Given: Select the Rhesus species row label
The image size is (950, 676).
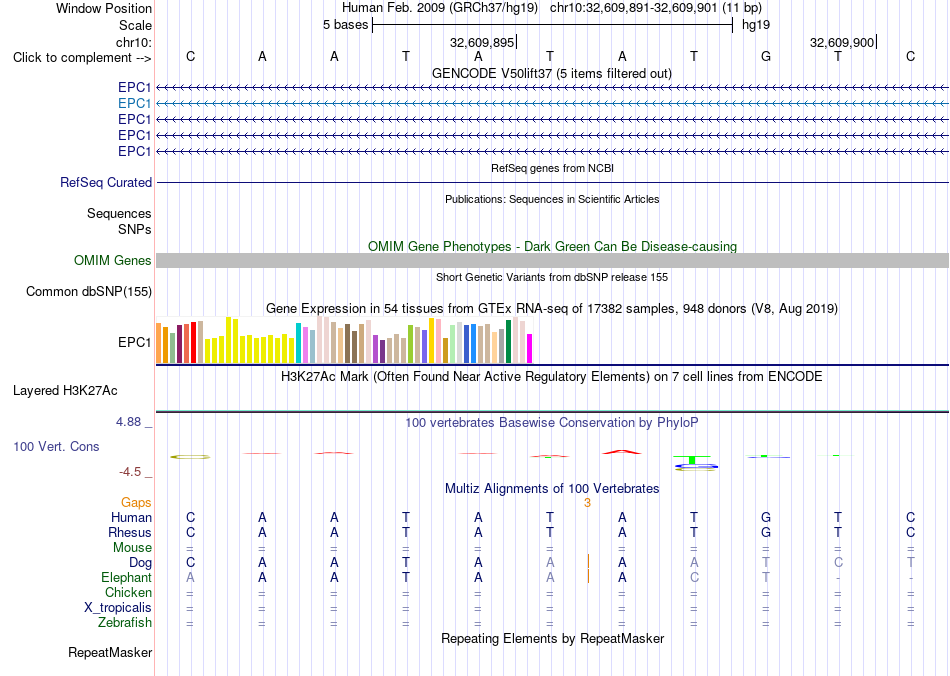Looking at the screenshot, I should pos(130,532).
